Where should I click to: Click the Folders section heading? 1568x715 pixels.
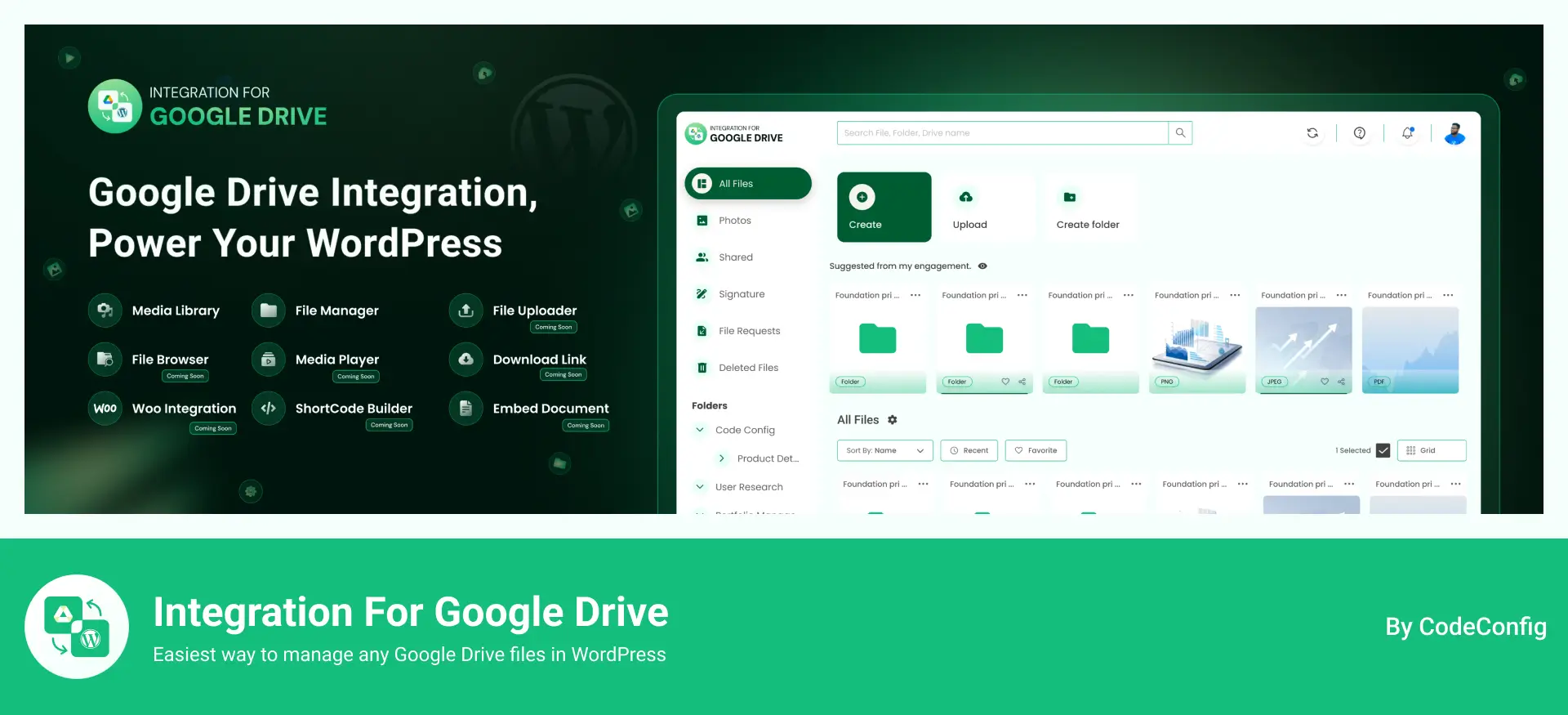(x=709, y=405)
